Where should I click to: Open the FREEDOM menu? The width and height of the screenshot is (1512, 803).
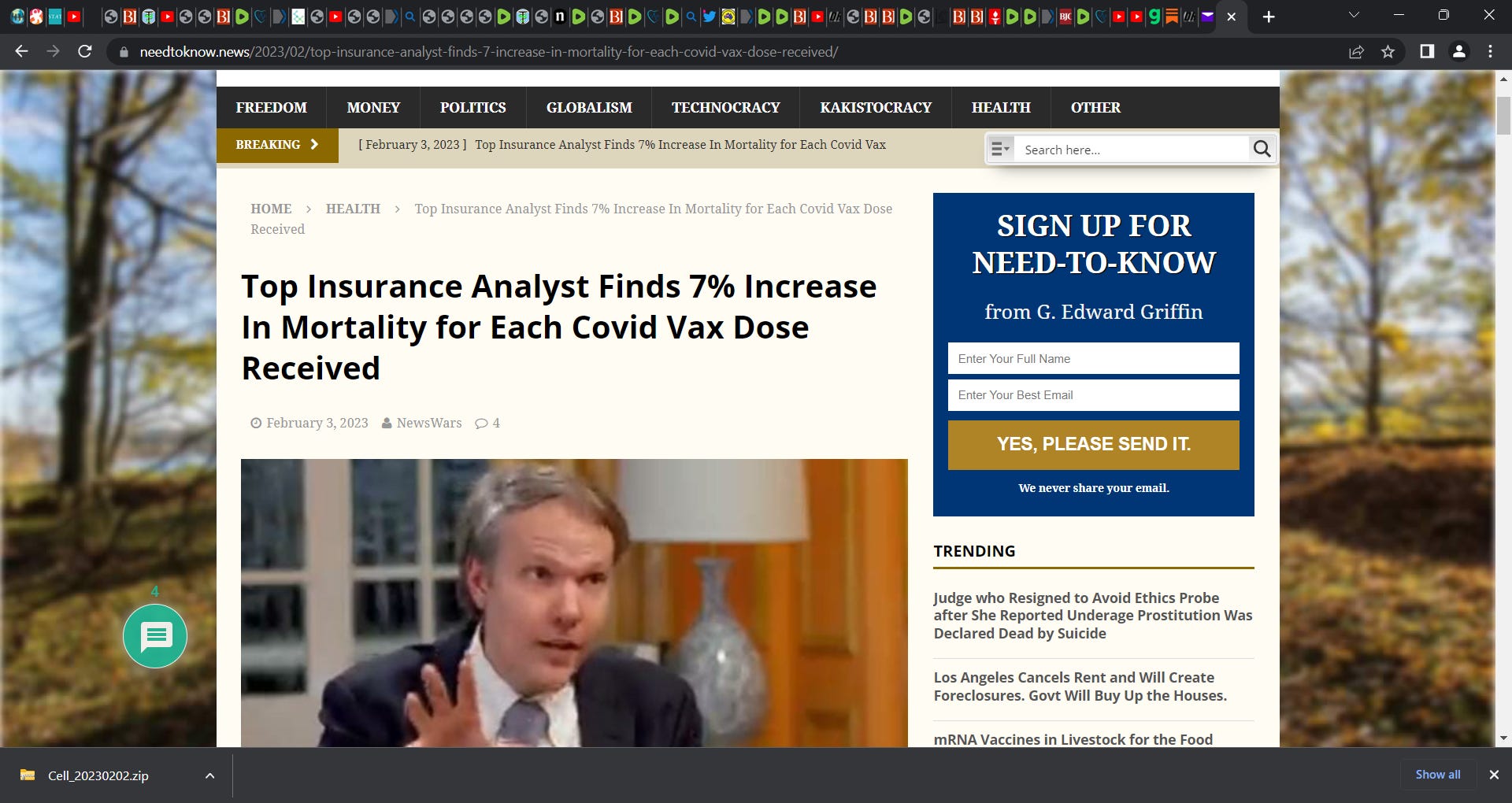(272, 108)
